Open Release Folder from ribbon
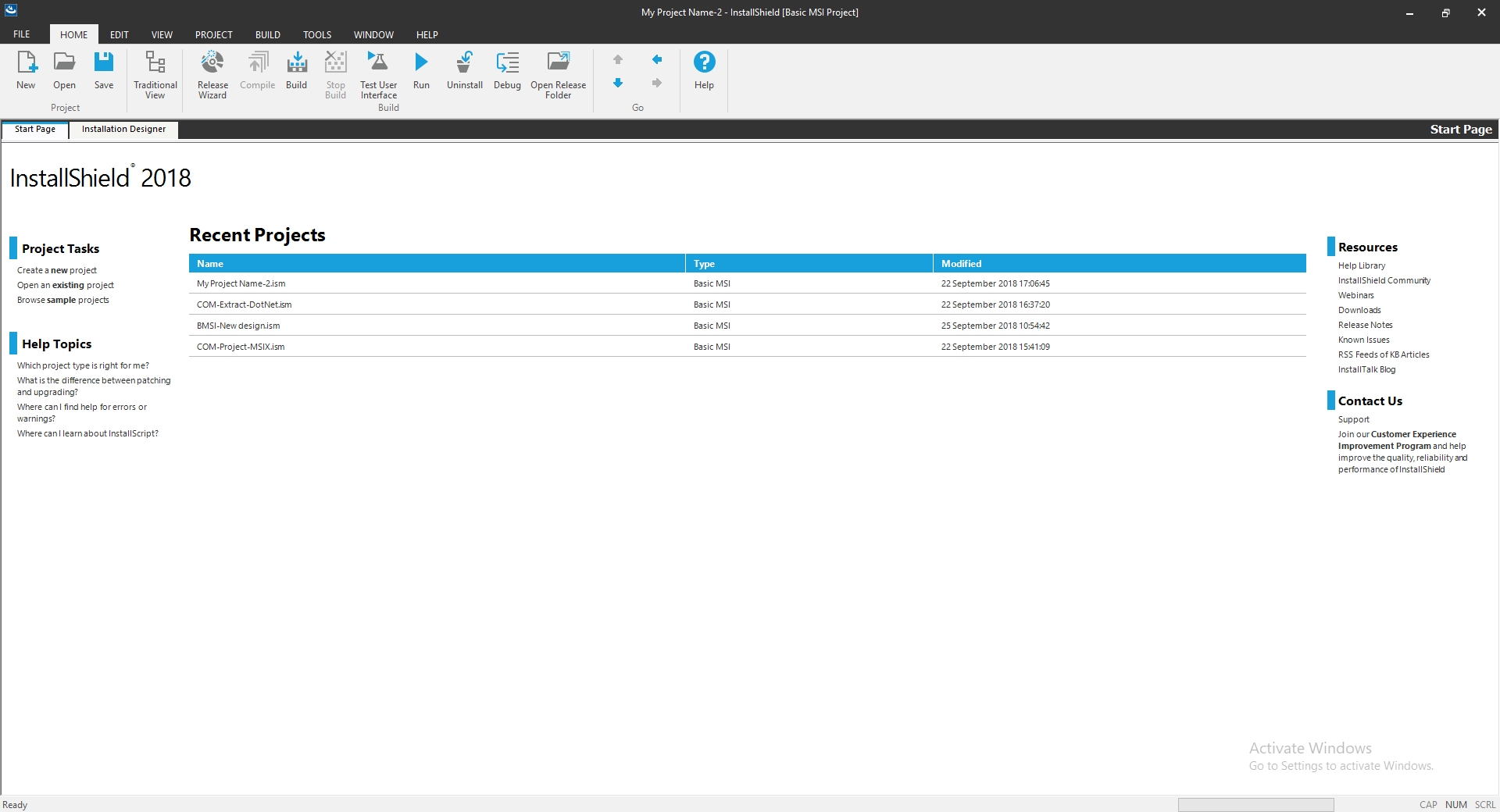The image size is (1500, 812). click(x=559, y=75)
